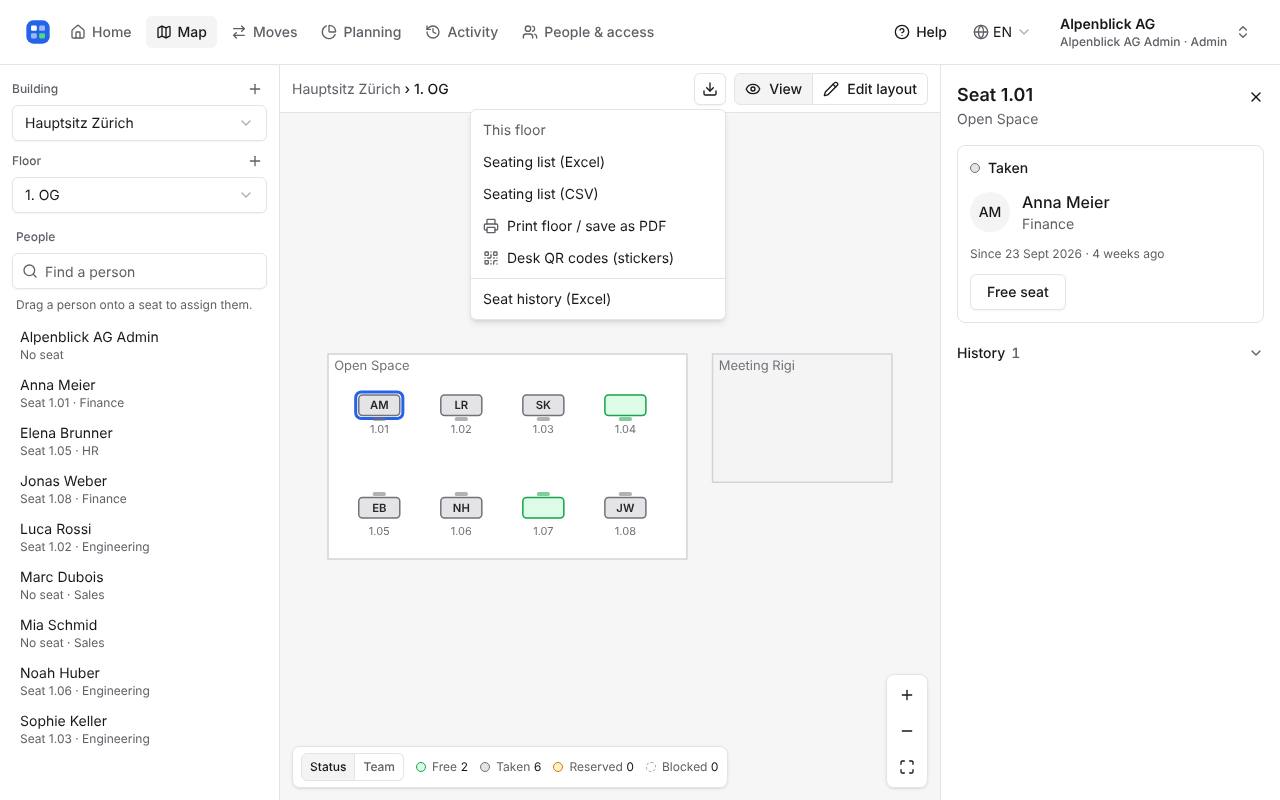Select Desk QR codes (stickers)
This screenshot has height=800, width=1280.
pyautogui.click(x=598, y=258)
